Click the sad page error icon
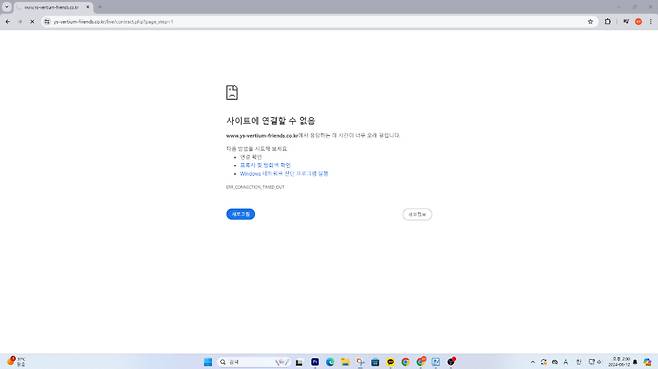 (232, 92)
